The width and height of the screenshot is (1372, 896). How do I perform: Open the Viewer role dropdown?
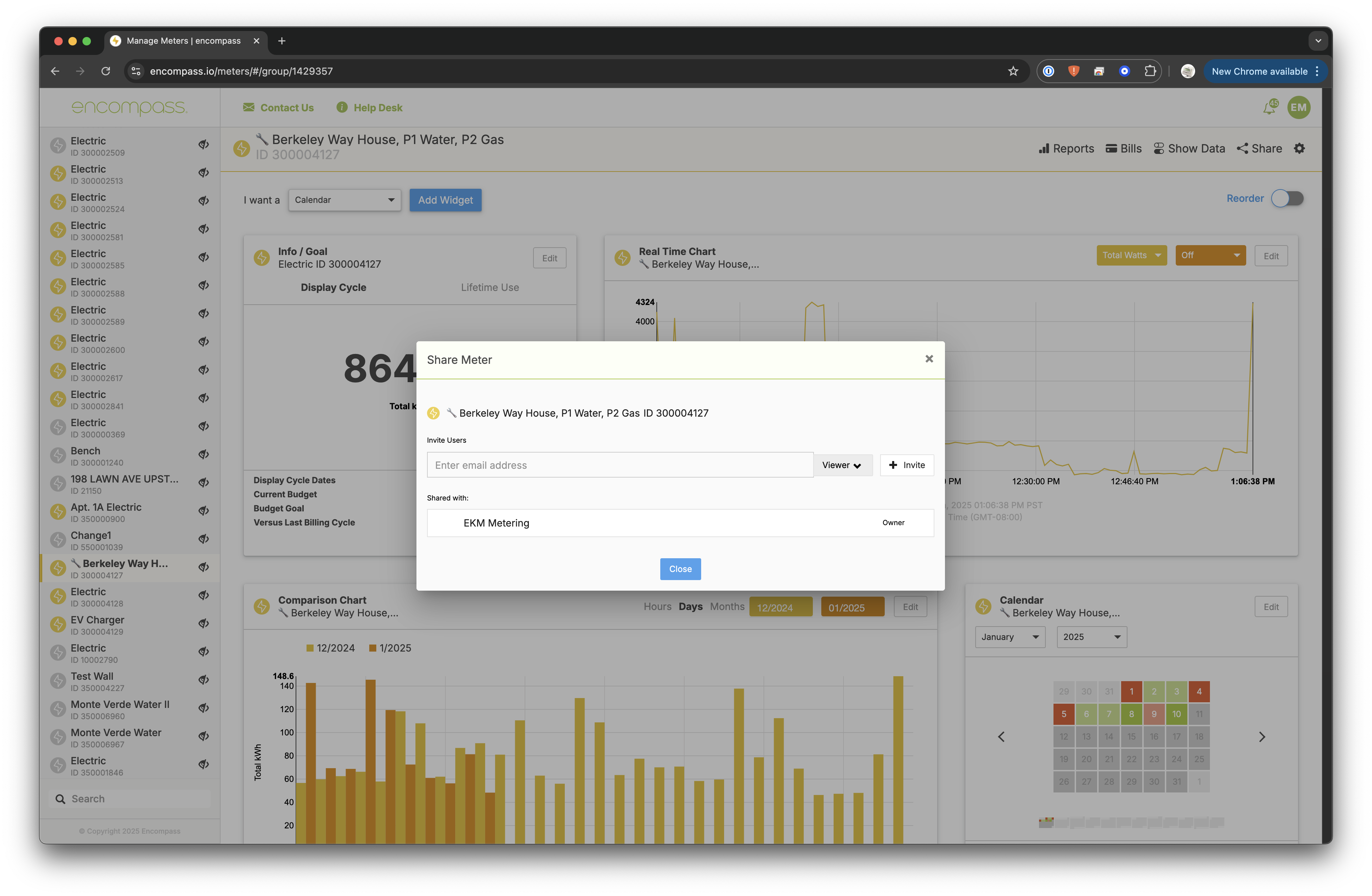pos(842,465)
